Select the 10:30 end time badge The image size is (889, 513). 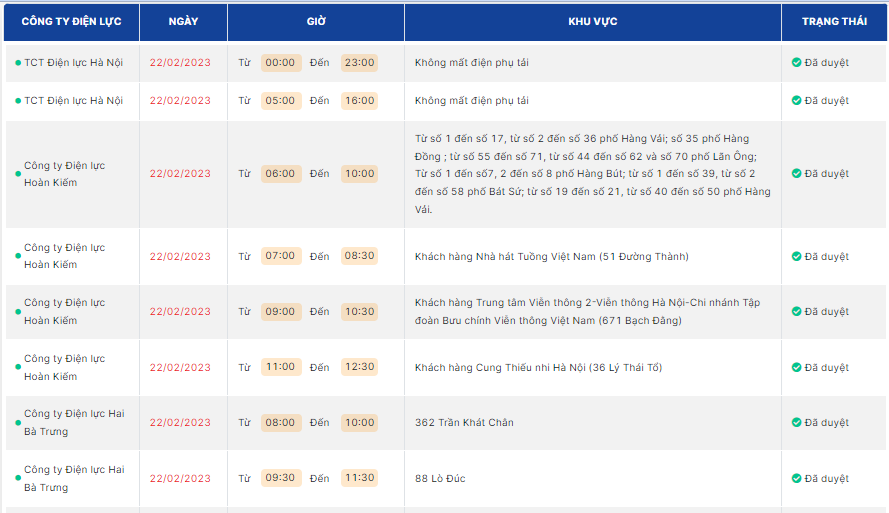click(x=359, y=311)
